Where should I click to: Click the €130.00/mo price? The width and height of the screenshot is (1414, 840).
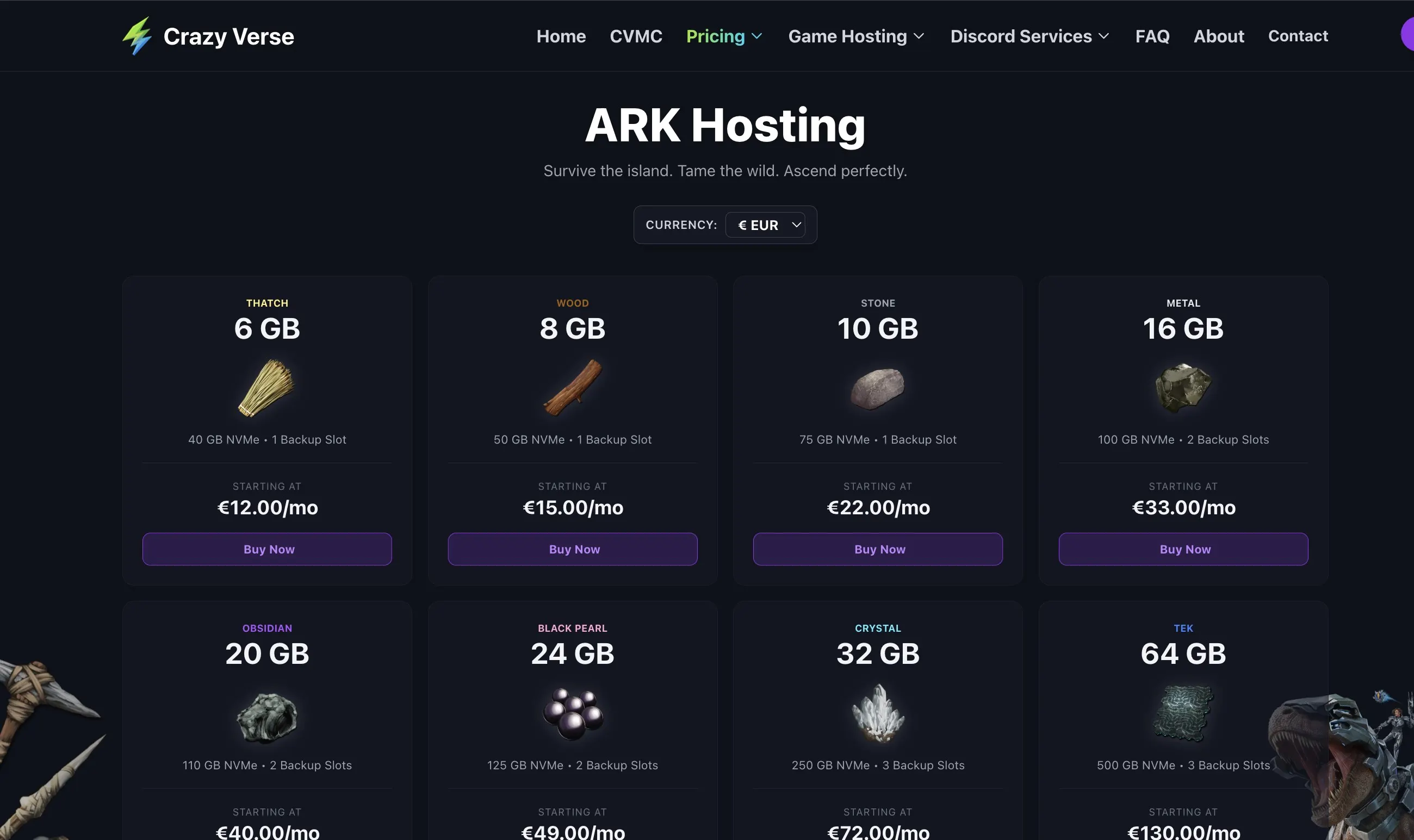(x=1183, y=832)
